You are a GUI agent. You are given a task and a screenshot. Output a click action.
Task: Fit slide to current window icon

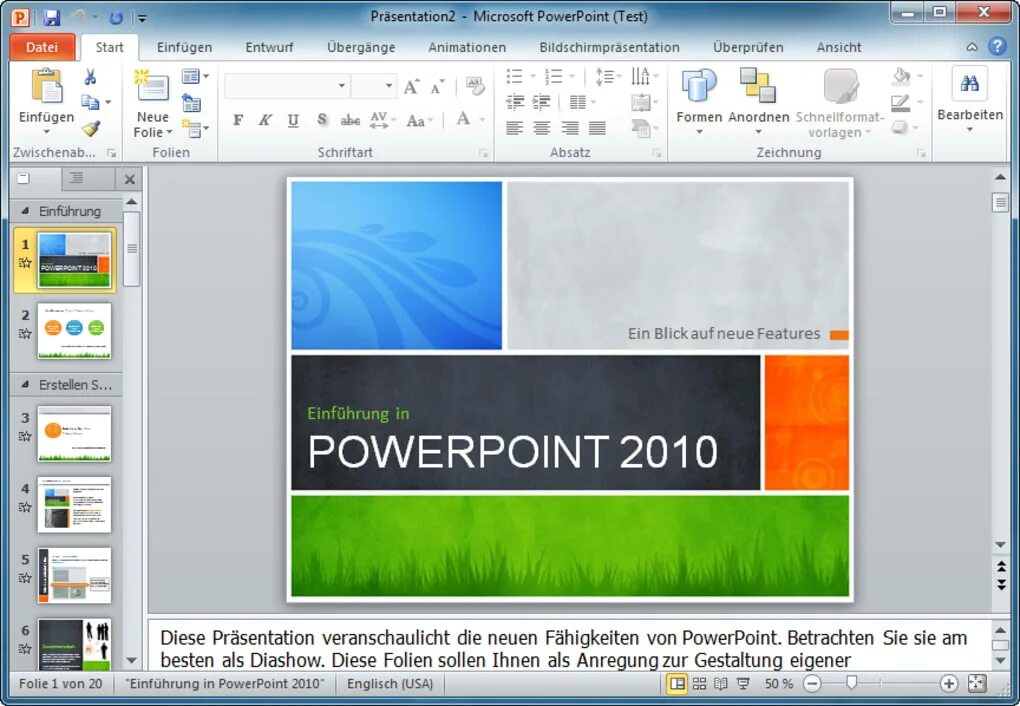click(x=977, y=683)
